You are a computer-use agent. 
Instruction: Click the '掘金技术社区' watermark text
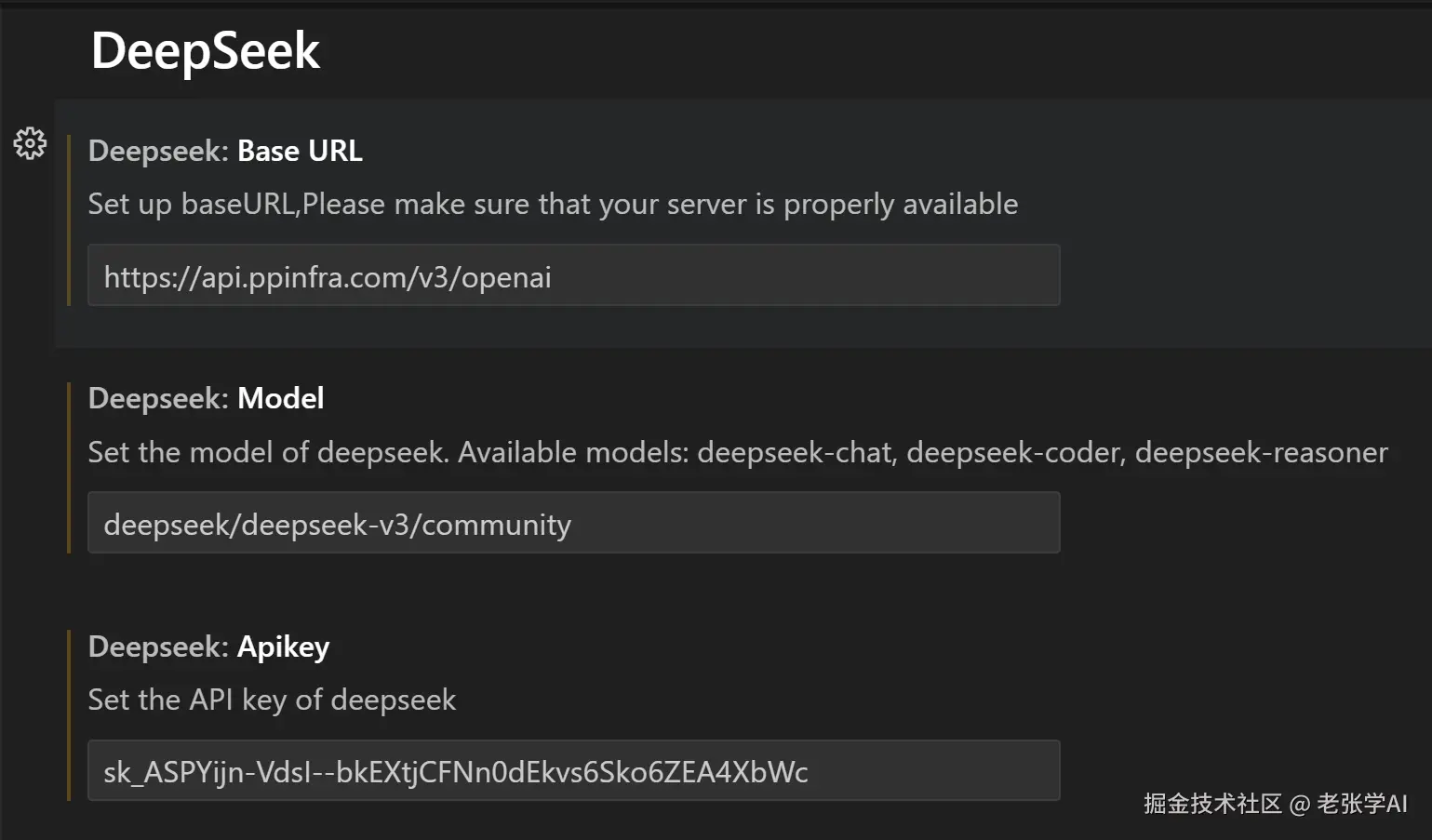1212,804
